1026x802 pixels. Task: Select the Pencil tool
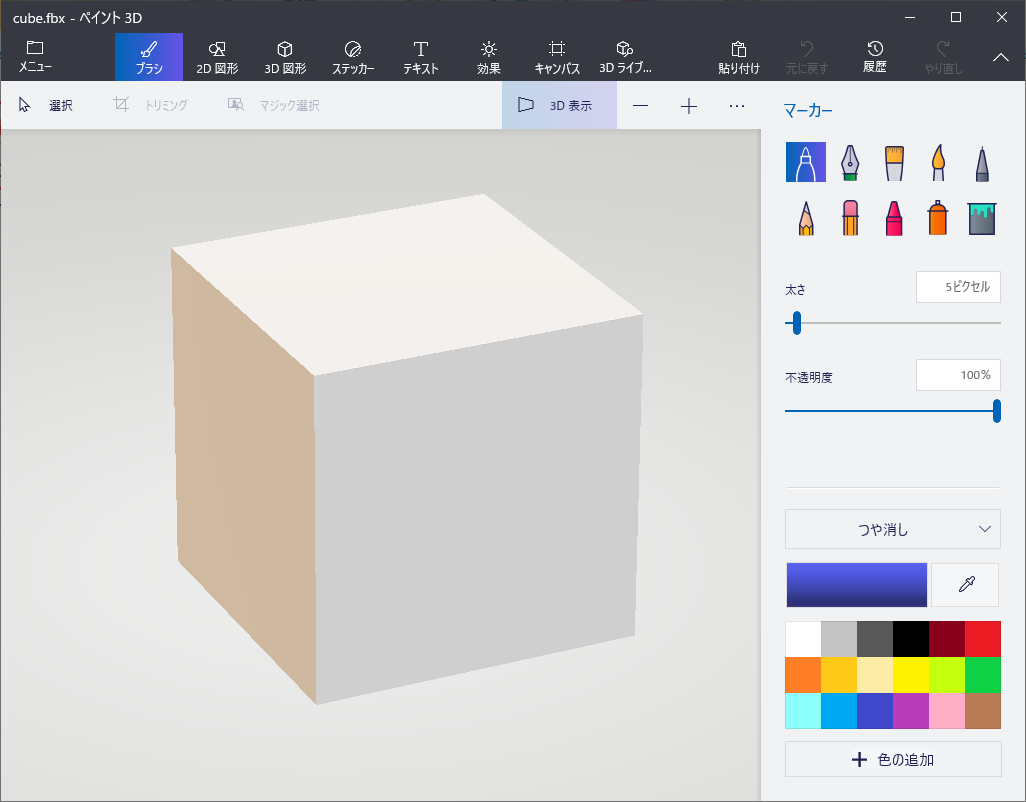pos(805,218)
